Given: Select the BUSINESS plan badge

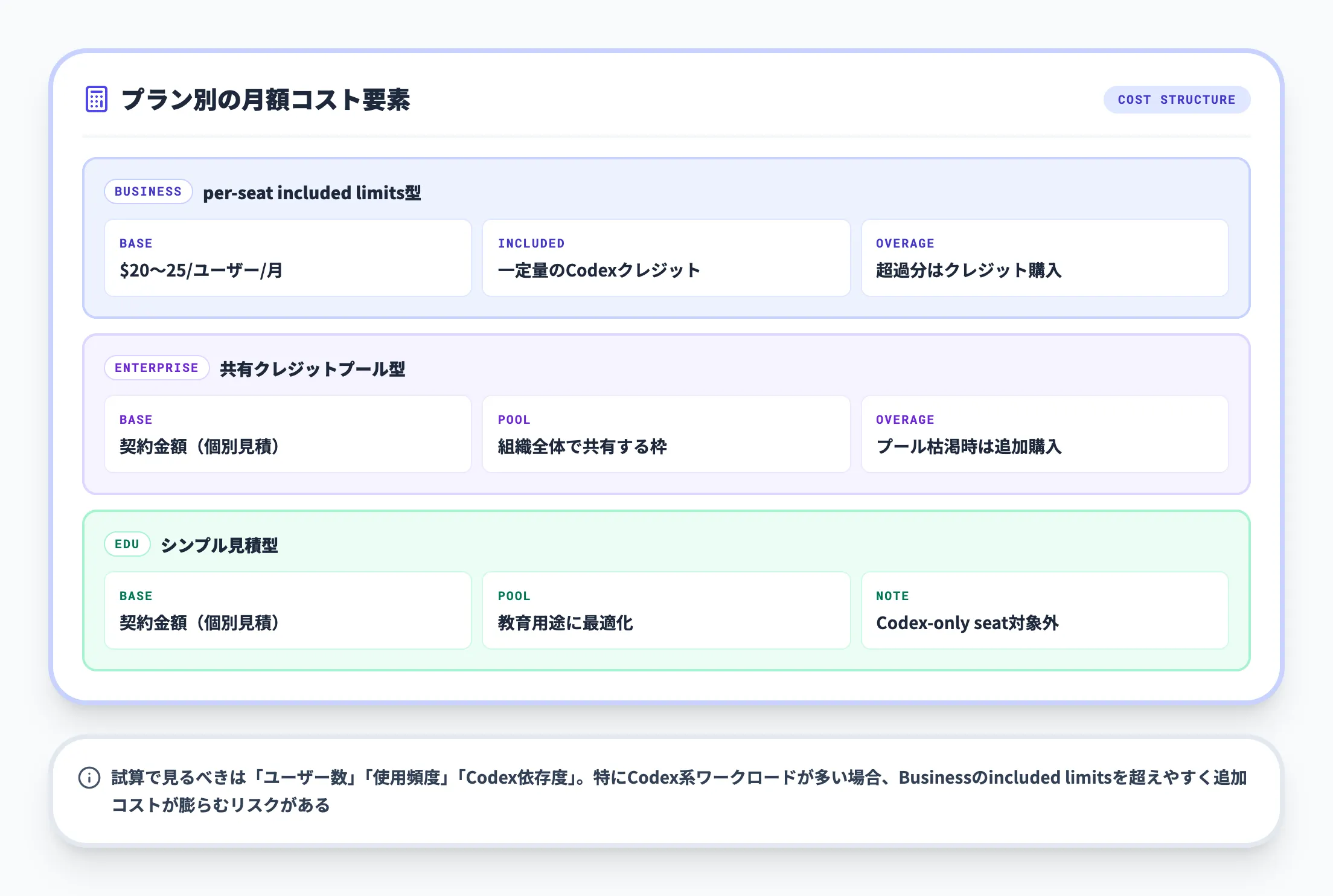Looking at the screenshot, I should 148,192.
